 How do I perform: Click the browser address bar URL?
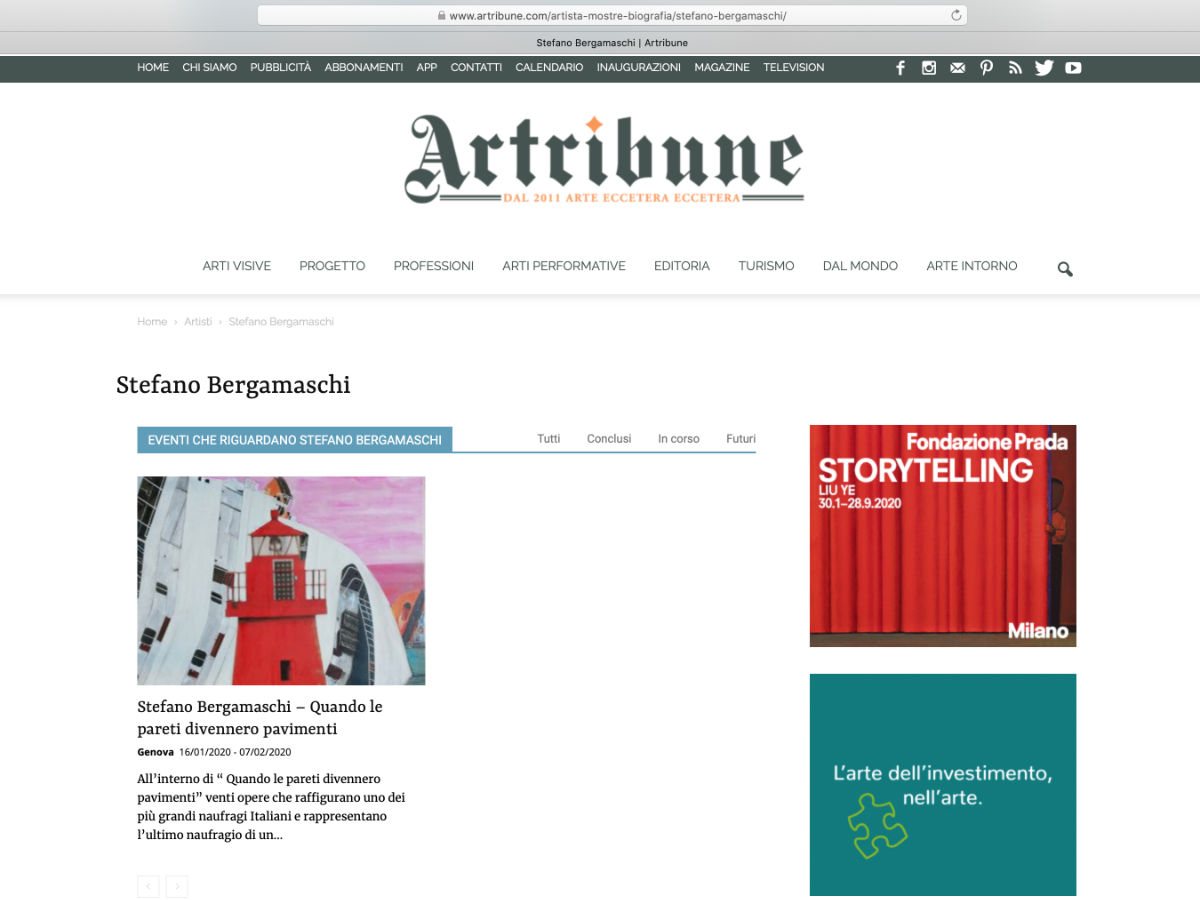[x=618, y=16]
